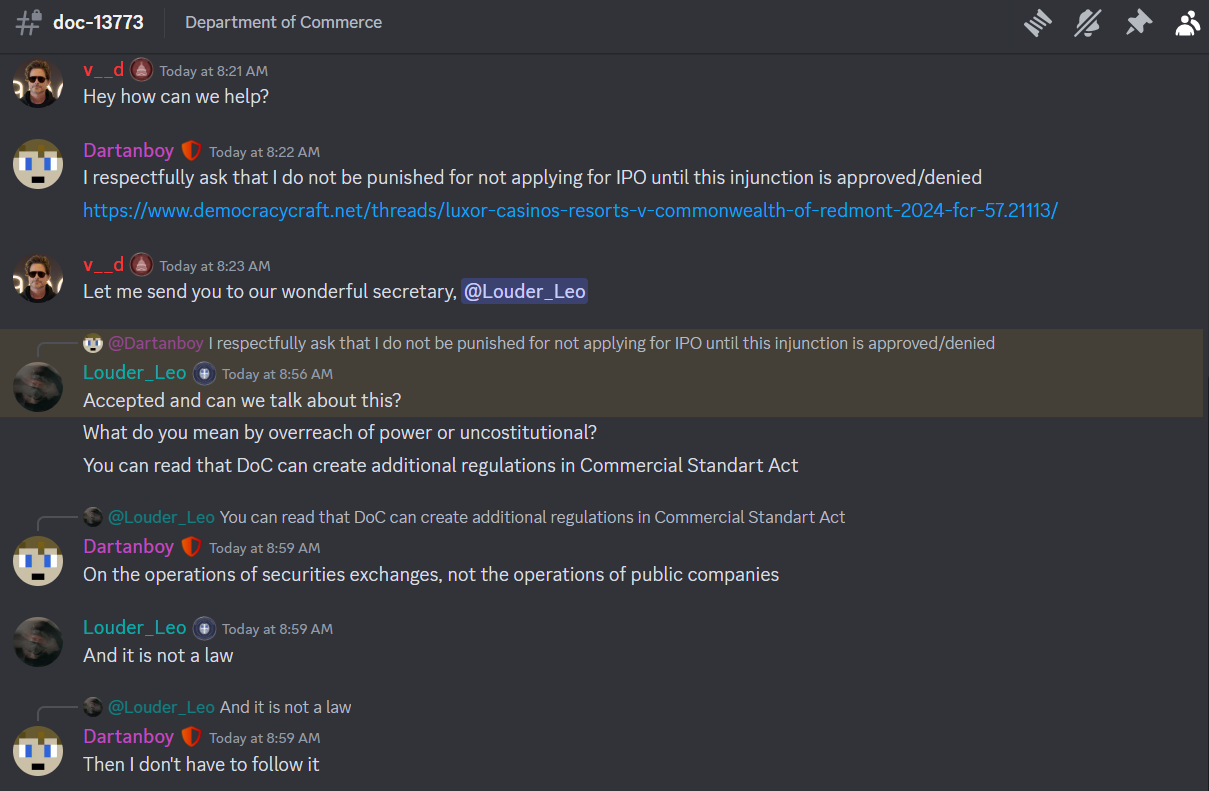Screen dimensions: 1209x791
Task: Click Louder_Leo's role badge on "And it is not a law"
Action: click(x=204, y=628)
